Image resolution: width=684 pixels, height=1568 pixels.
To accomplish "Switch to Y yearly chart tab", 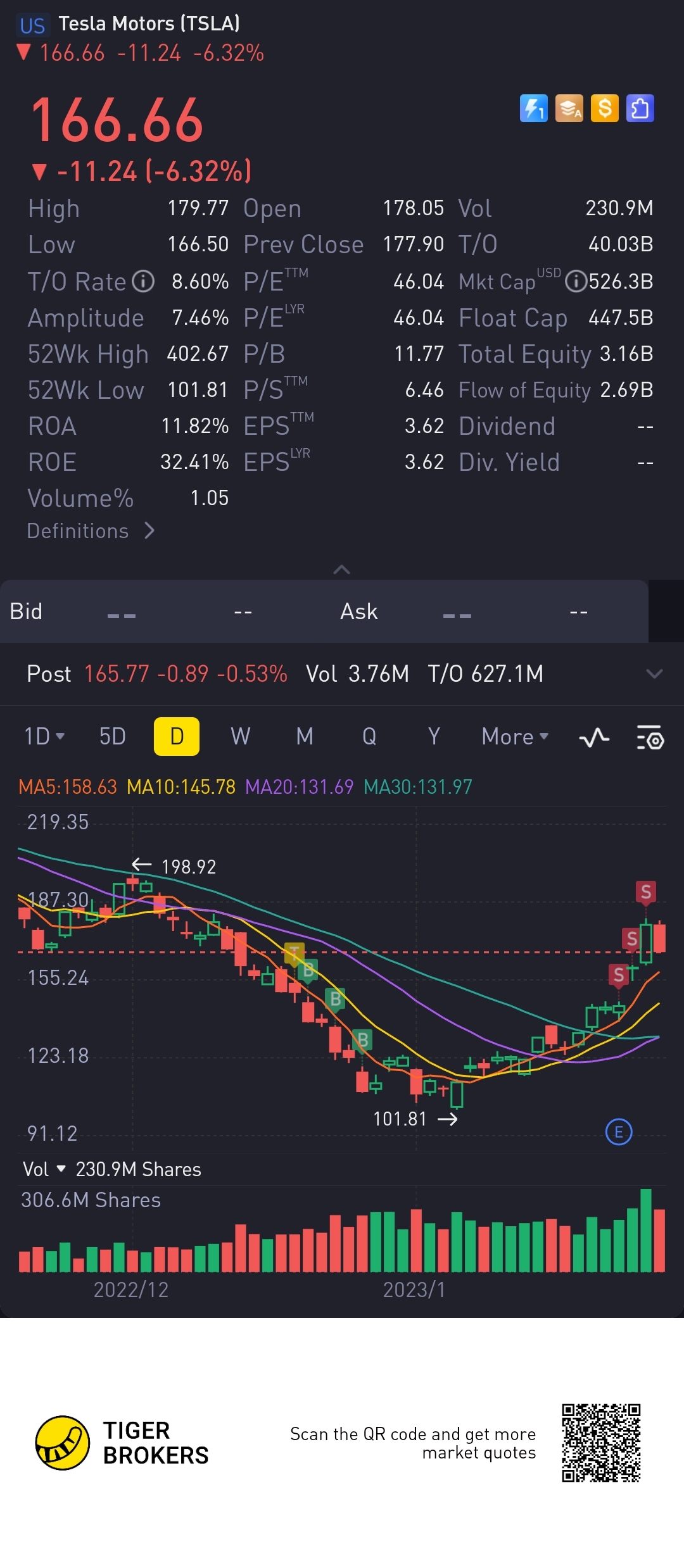I will point(434,736).
